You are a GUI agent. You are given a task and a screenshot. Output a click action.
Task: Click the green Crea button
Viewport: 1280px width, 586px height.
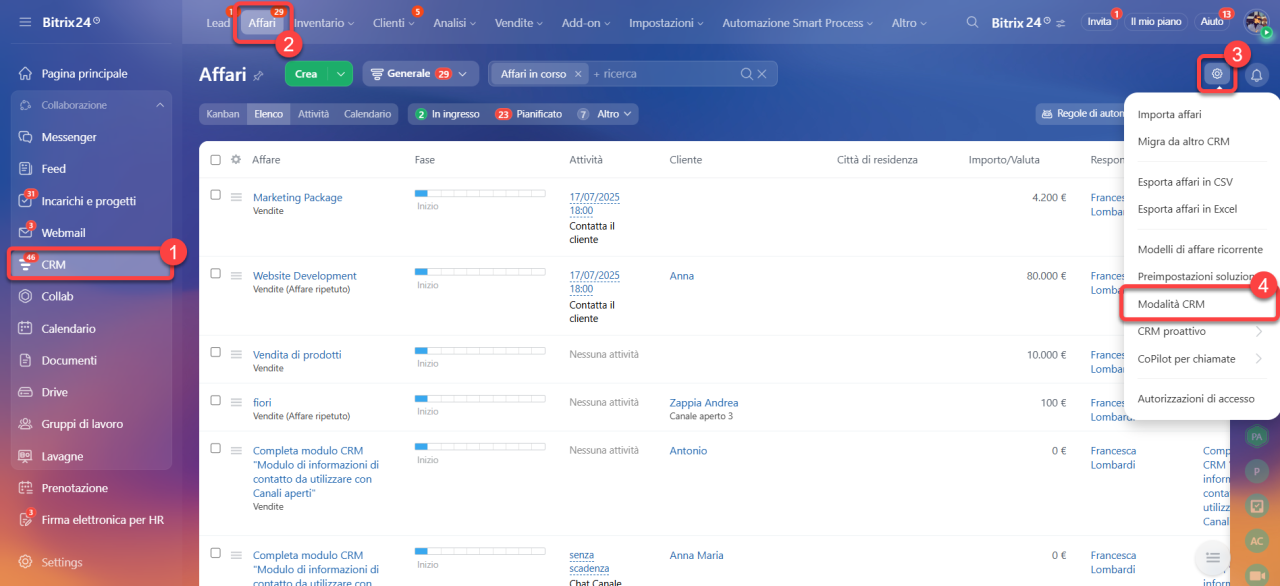pyautogui.click(x=306, y=74)
